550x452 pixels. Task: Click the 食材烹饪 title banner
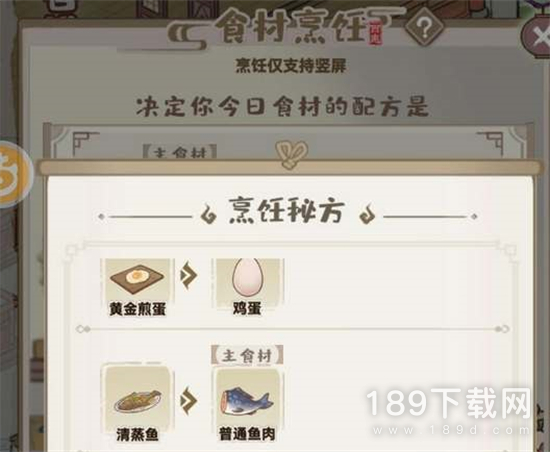[x=292, y=27]
